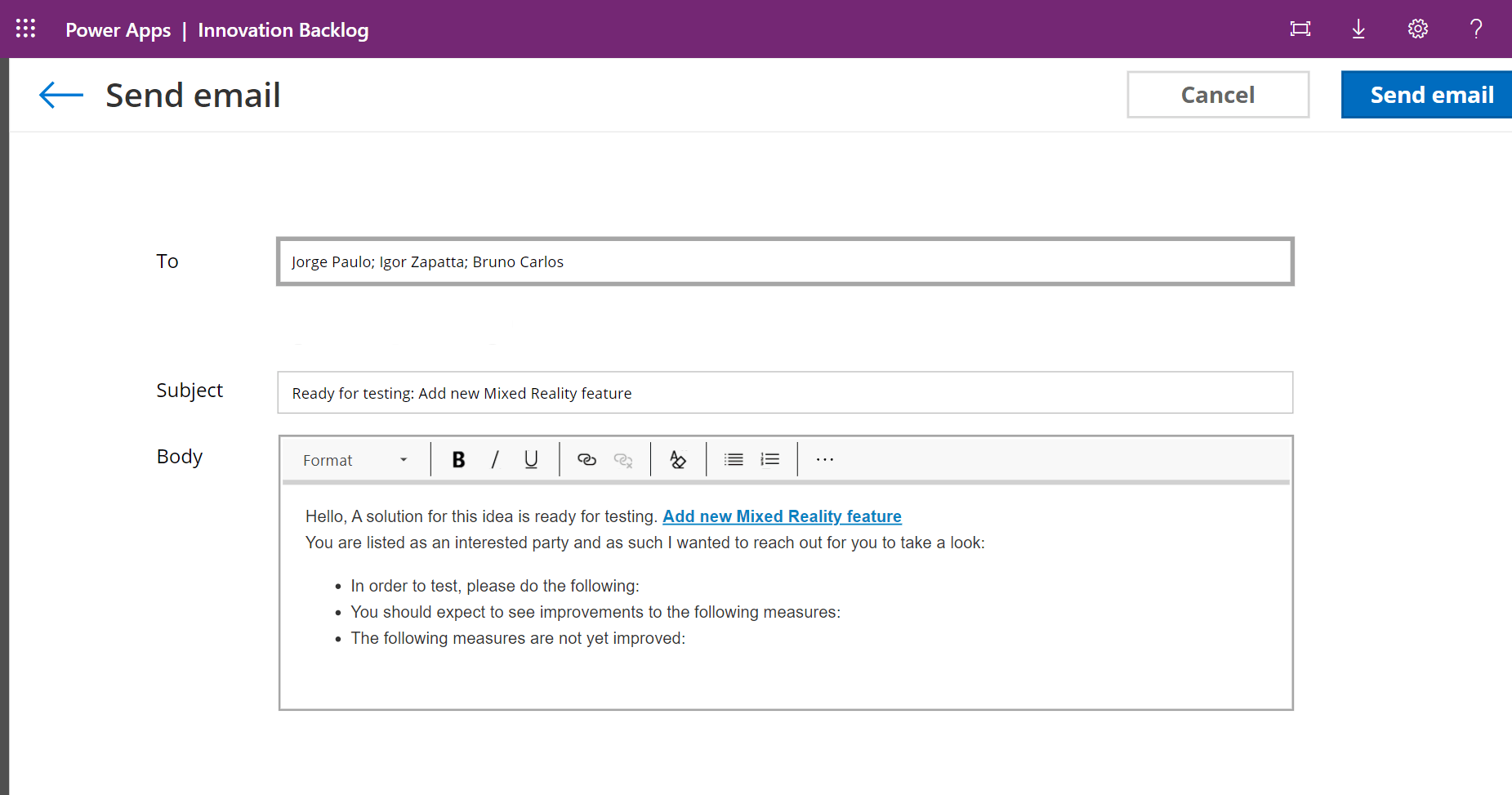Toggle bold formatting in body toolbar
Viewport: 1512px width, 795px height.
tap(458, 460)
